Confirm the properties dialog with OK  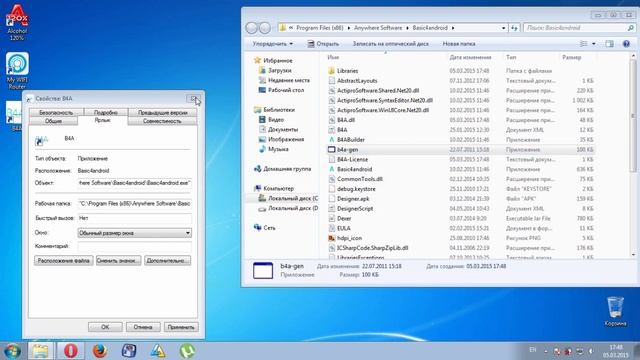[x=105, y=327]
